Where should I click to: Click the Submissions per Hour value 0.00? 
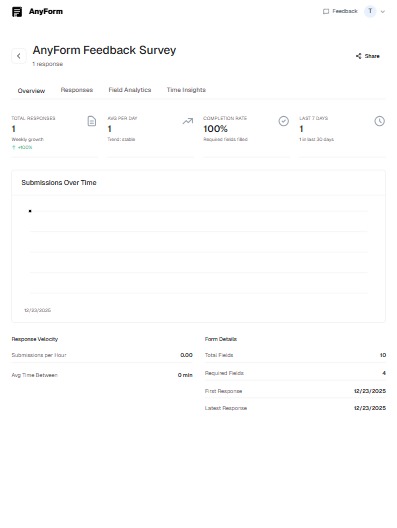point(186,355)
